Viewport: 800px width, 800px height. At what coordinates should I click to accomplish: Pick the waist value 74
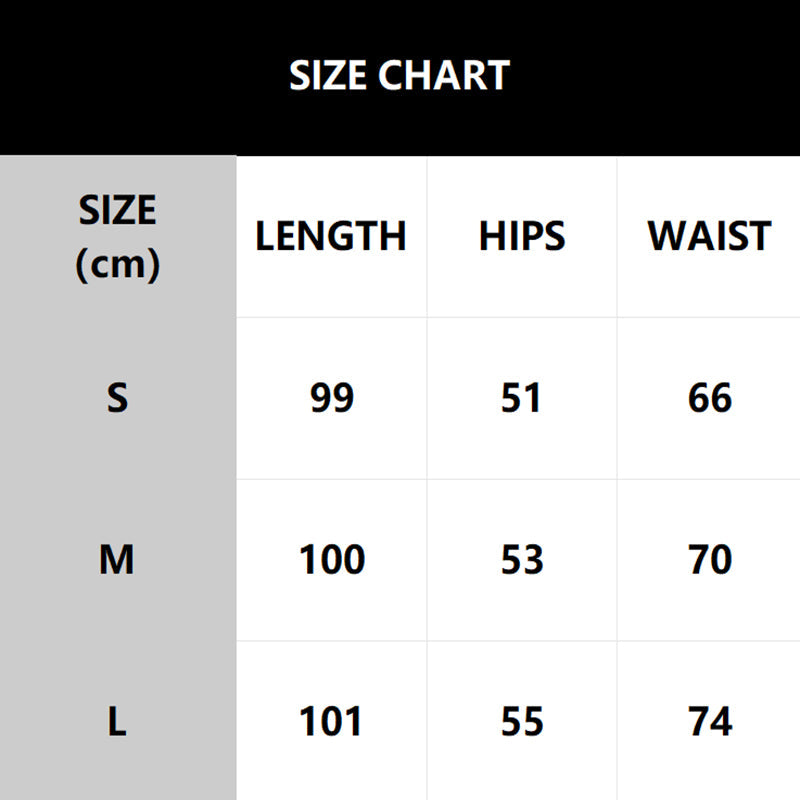[x=710, y=722]
